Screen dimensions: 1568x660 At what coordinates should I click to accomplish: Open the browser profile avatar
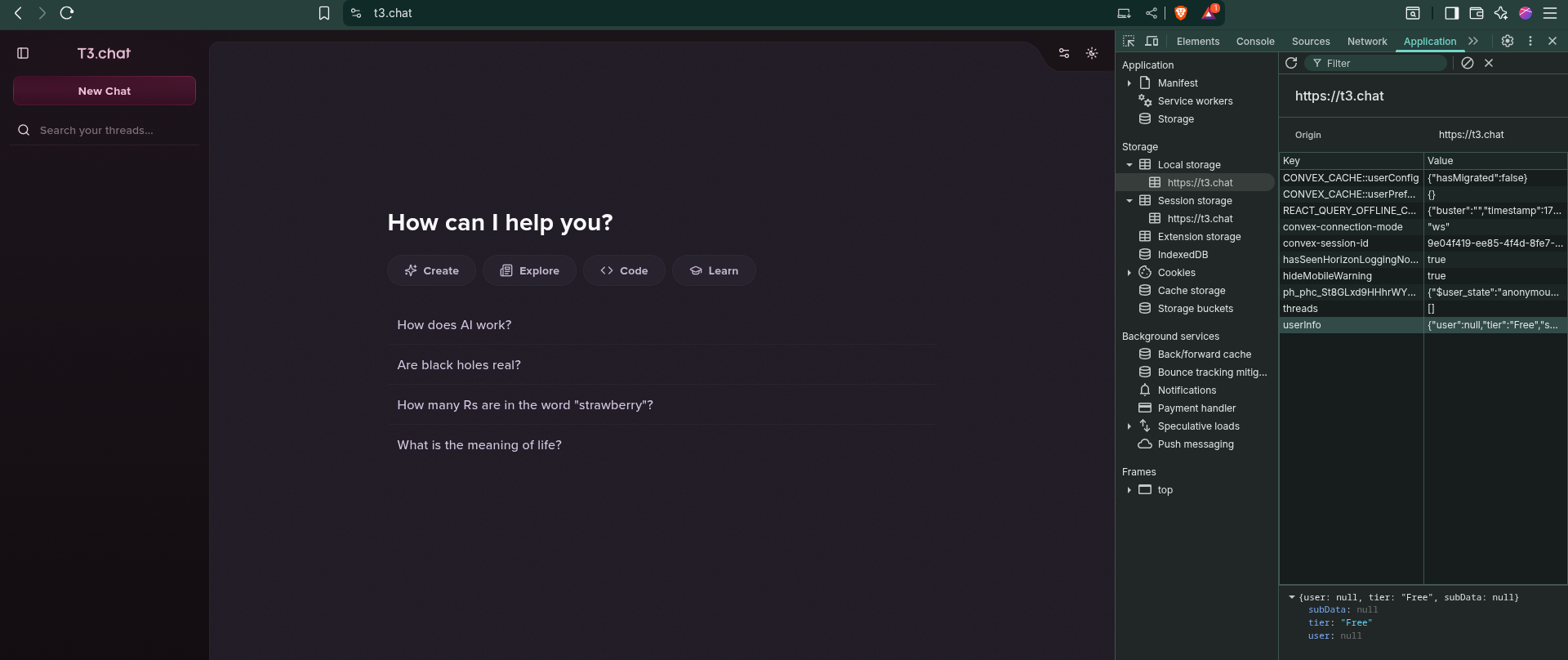click(x=1525, y=13)
